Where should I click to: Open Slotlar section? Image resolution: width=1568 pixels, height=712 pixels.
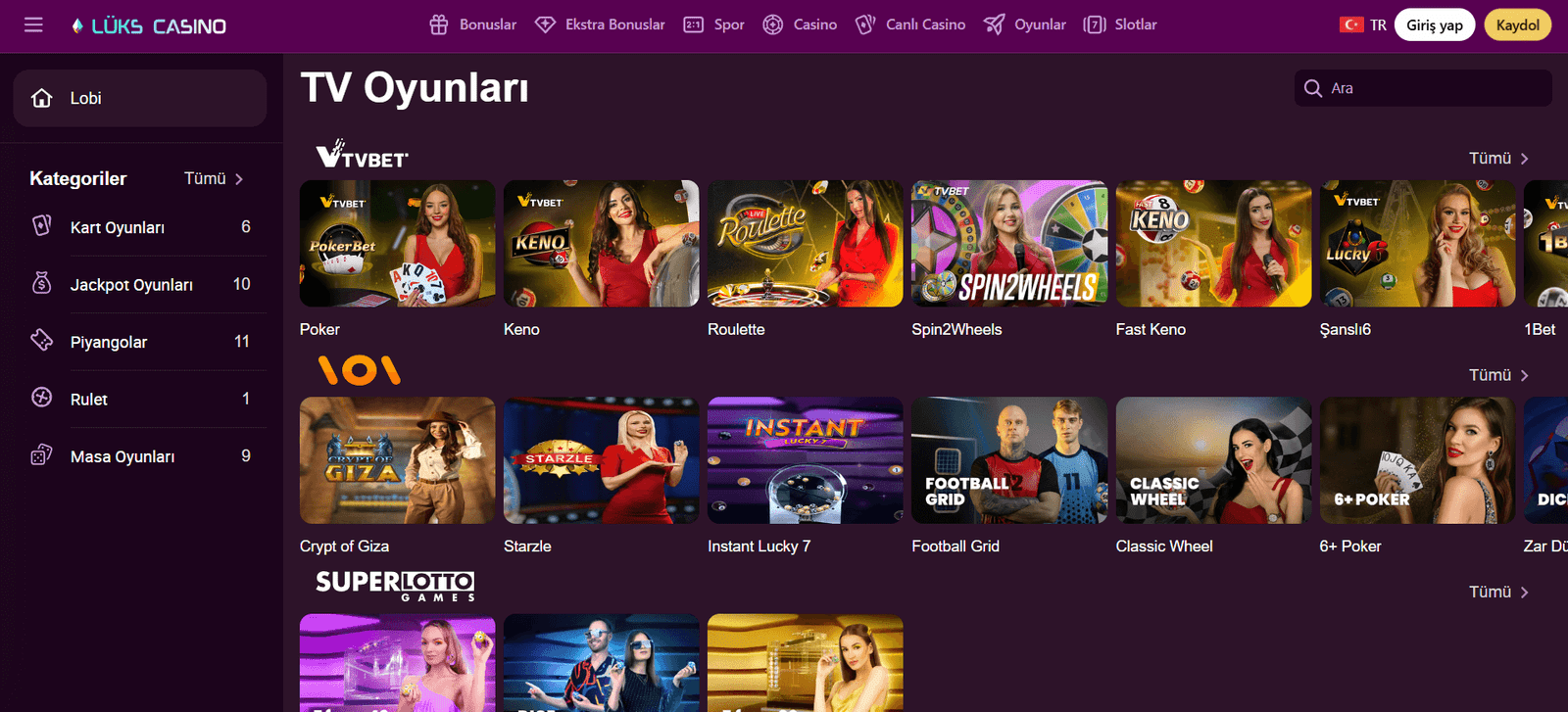coord(1120,25)
